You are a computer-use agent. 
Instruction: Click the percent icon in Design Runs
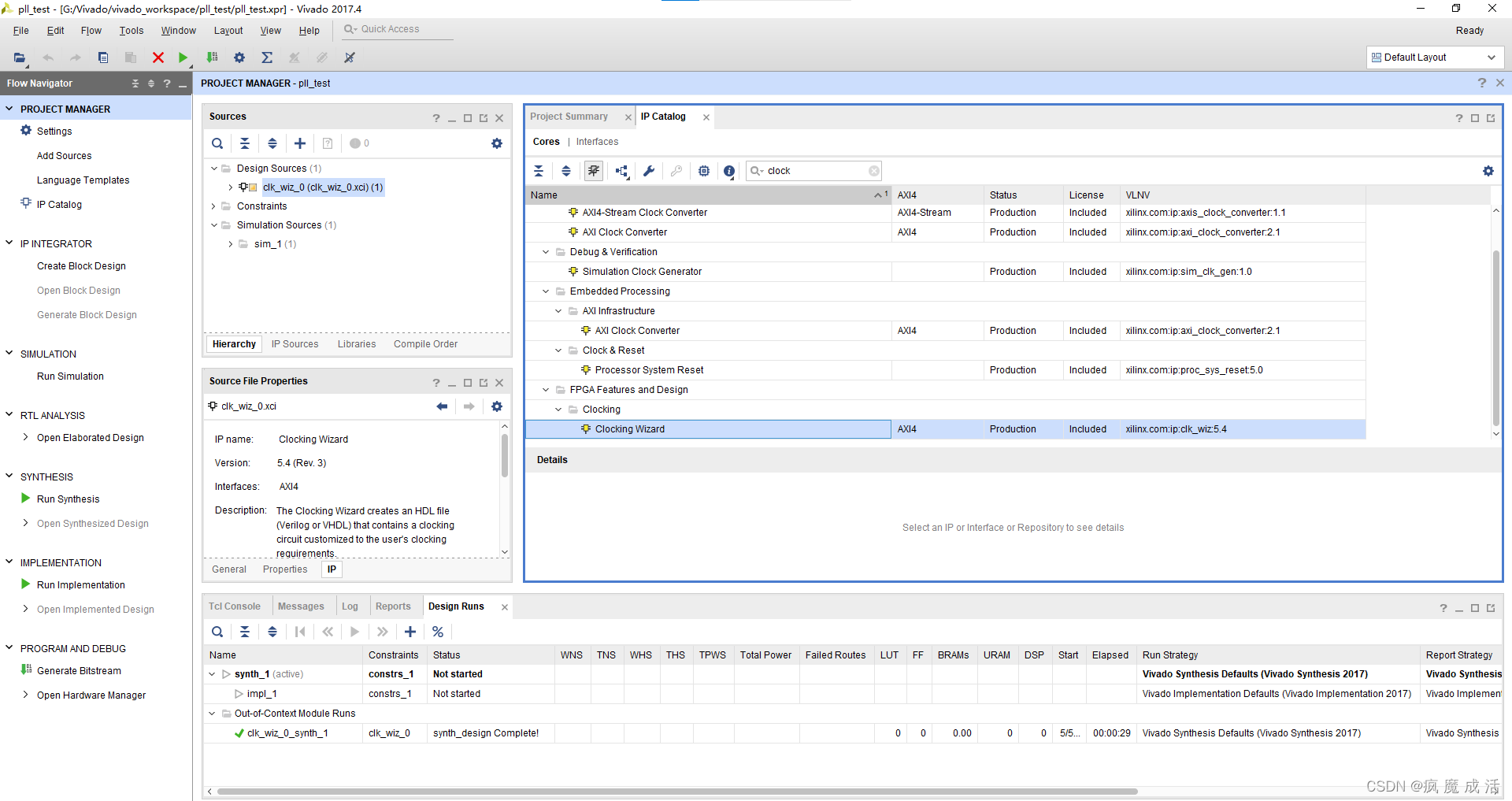click(438, 632)
